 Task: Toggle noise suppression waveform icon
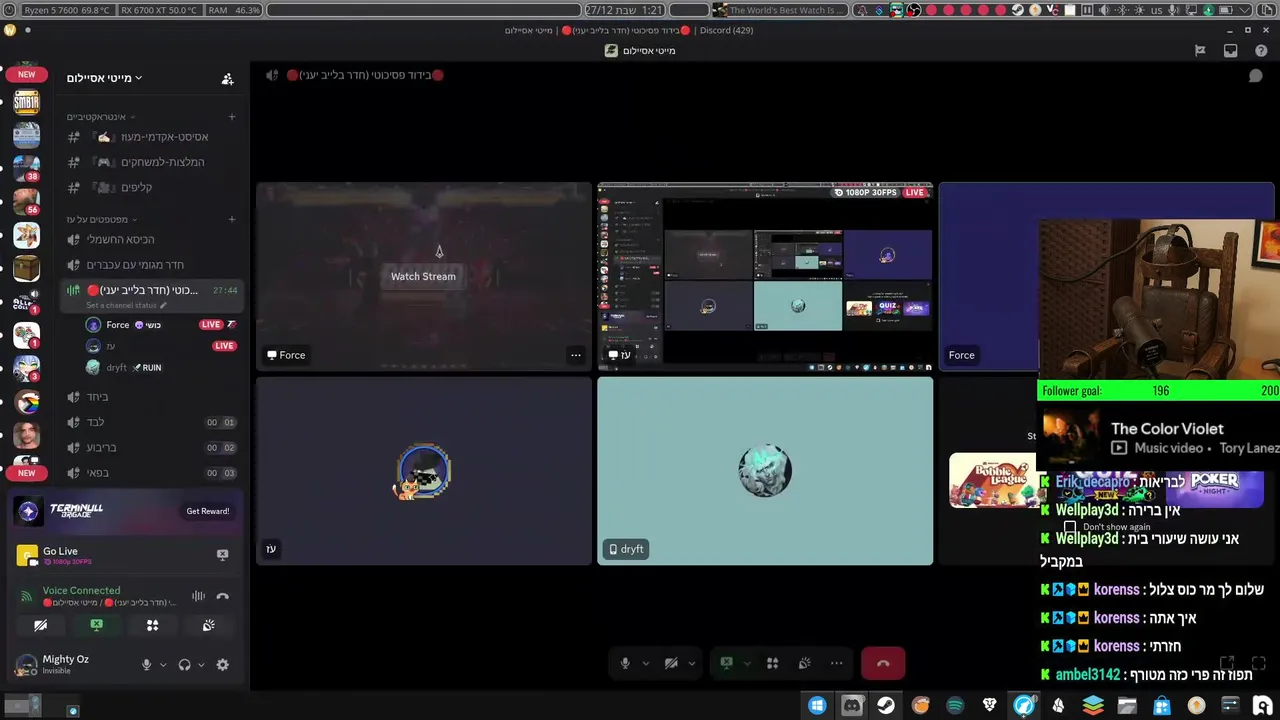pos(198,596)
